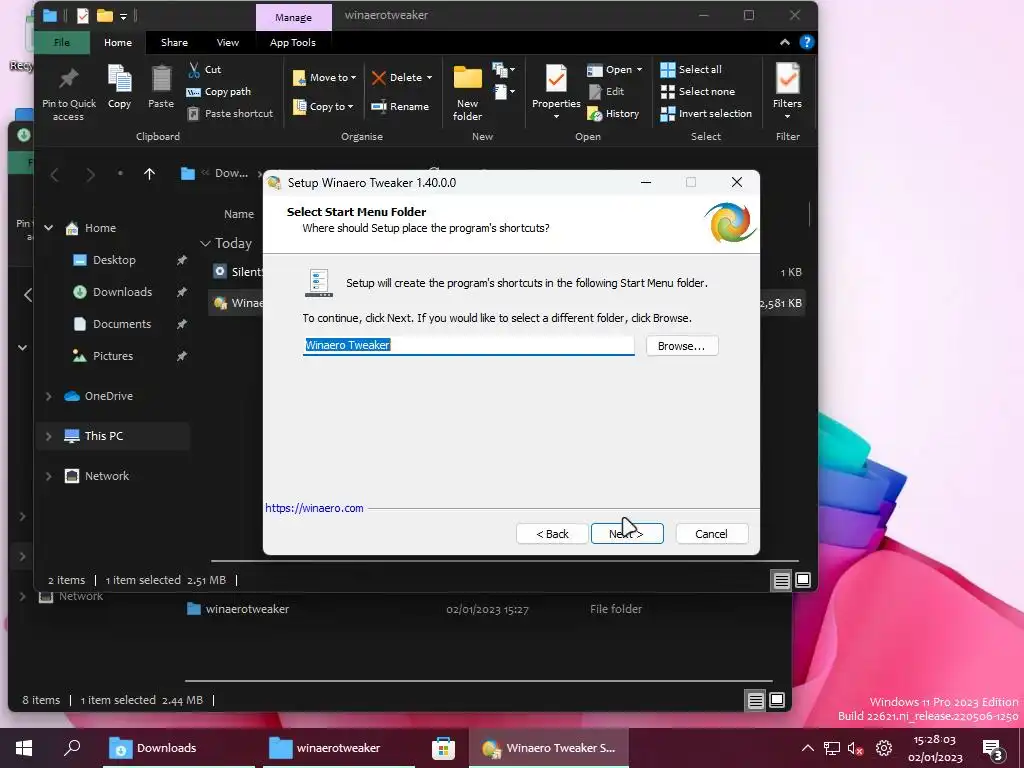Switch front window to details view icon
Screen dimensions: 1024x768
coord(782,580)
